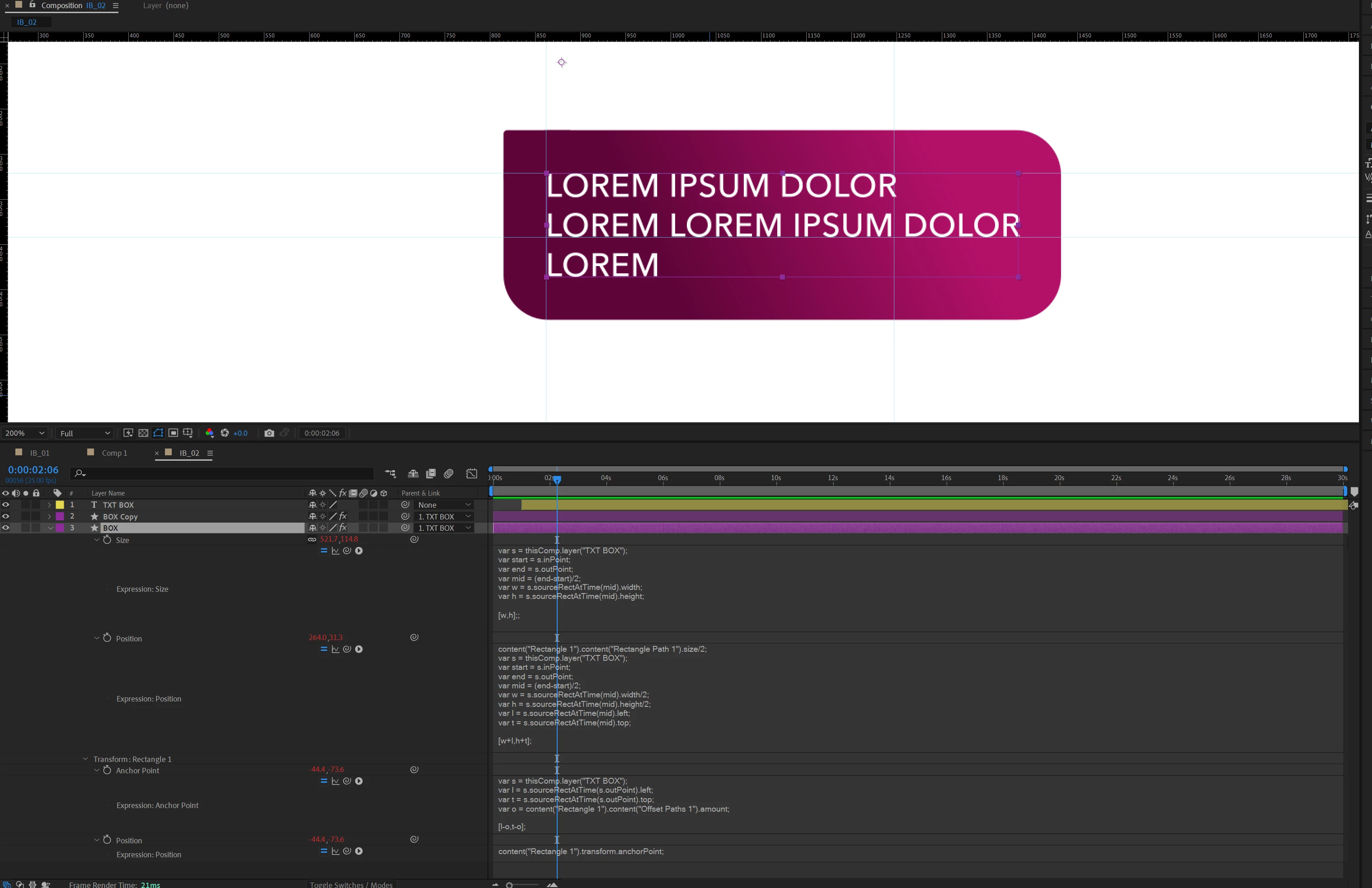The image size is (1372, 888).
Task: Open the 200% magnification dropdown
Action: [x=24, y=433]
